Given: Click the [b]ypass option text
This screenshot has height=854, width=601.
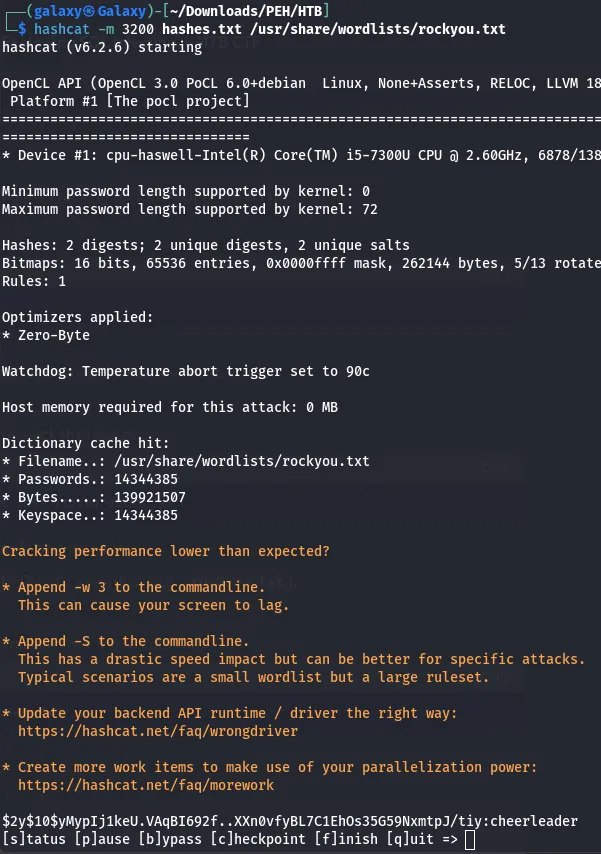Looking at the screenshot, I should 170,839.
